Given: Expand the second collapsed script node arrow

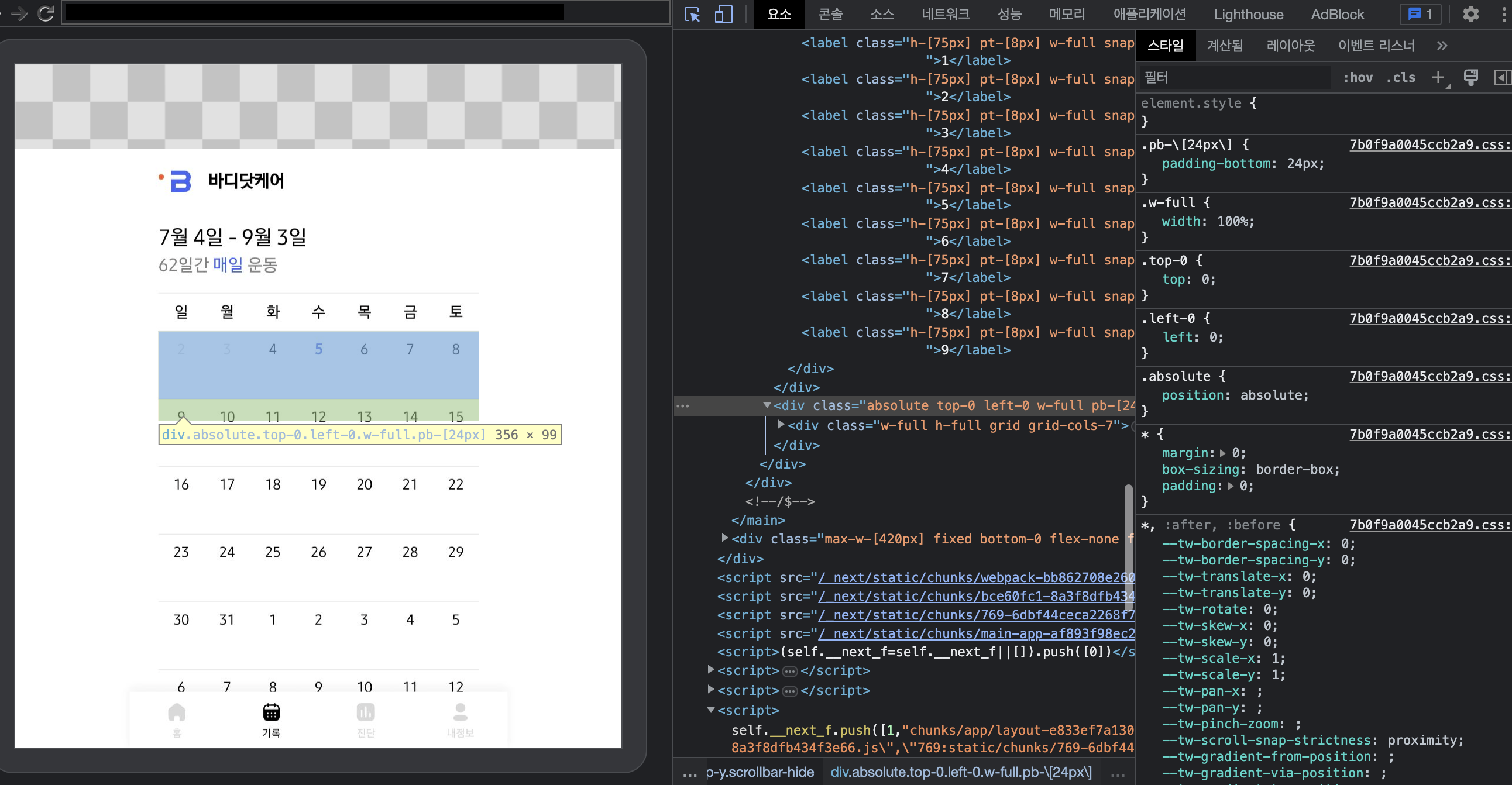Looking at the screenshot, I should point(711,689).
